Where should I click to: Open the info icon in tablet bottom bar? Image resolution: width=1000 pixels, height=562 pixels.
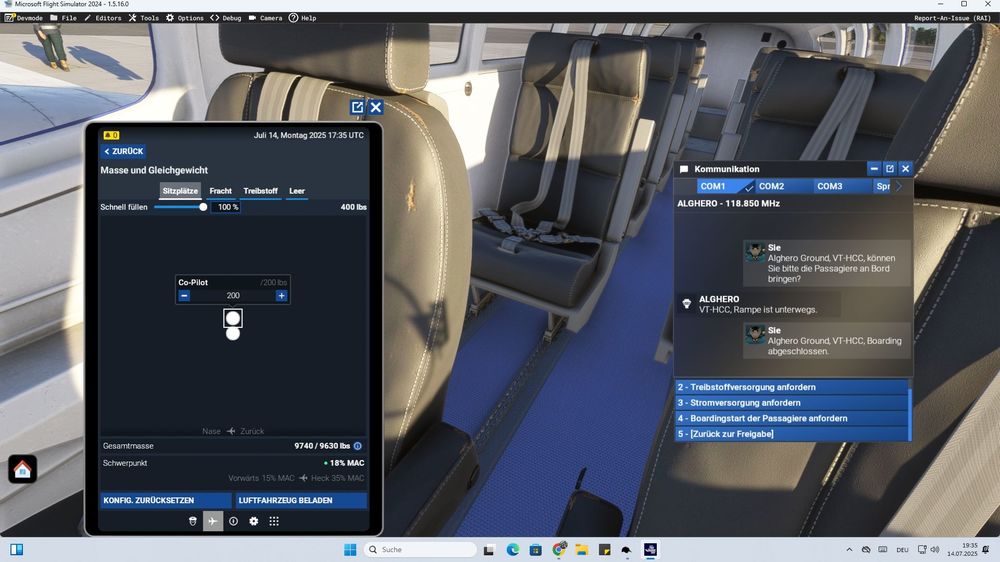(233, 521)
